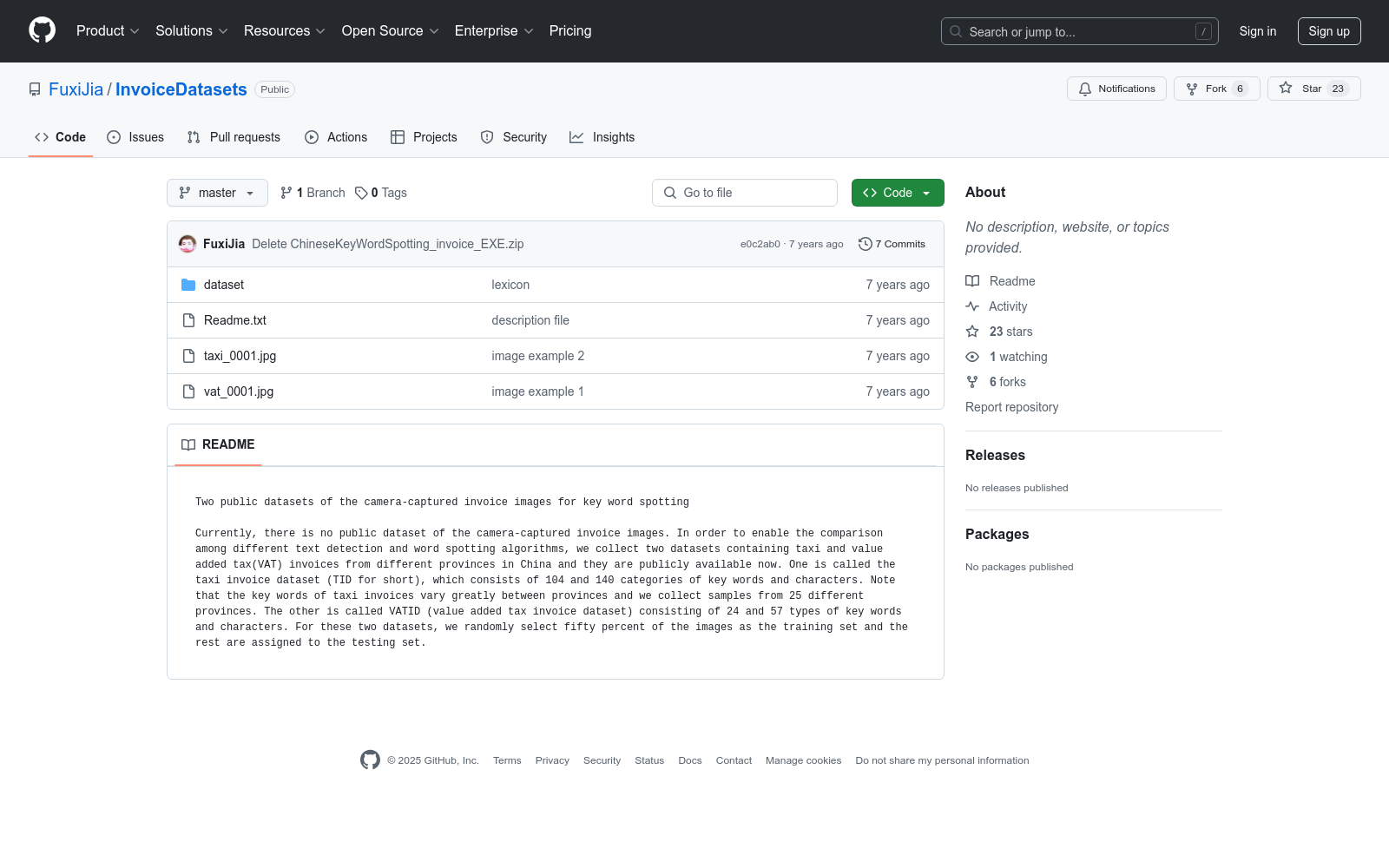Switch to the Issues tab
Image resolution: width=1389 pixels, height=868 pixels.
pyautogui.click(x=135, y=137)
